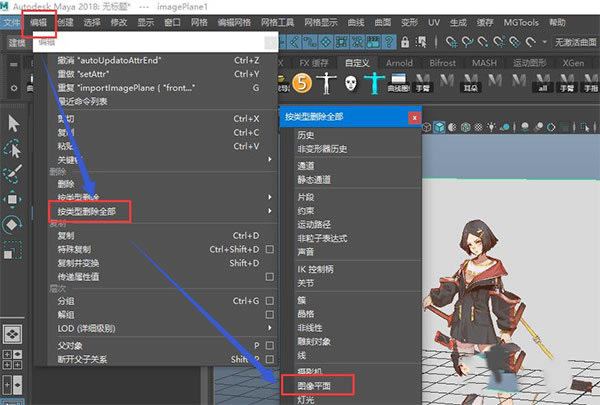This screenshot has height=405, width=600.
Task: Open option box for 特殊复制
Action: [269, 249]
